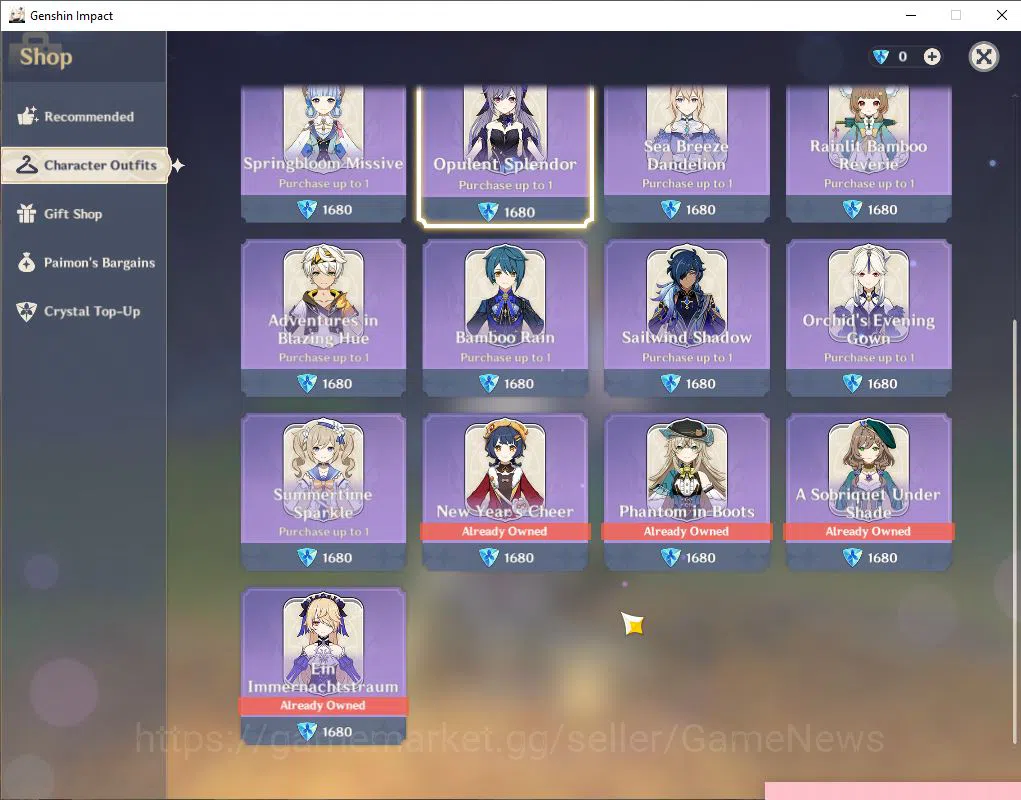Click the crystal balance icon at top
The image size is (1021, 800).
click(x=880, y=57)
